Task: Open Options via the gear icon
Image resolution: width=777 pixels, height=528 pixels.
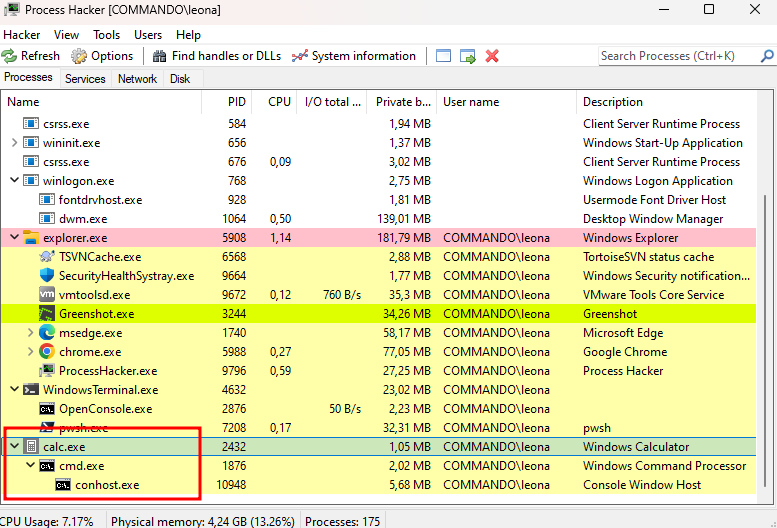Action: [x=79, y=56]
